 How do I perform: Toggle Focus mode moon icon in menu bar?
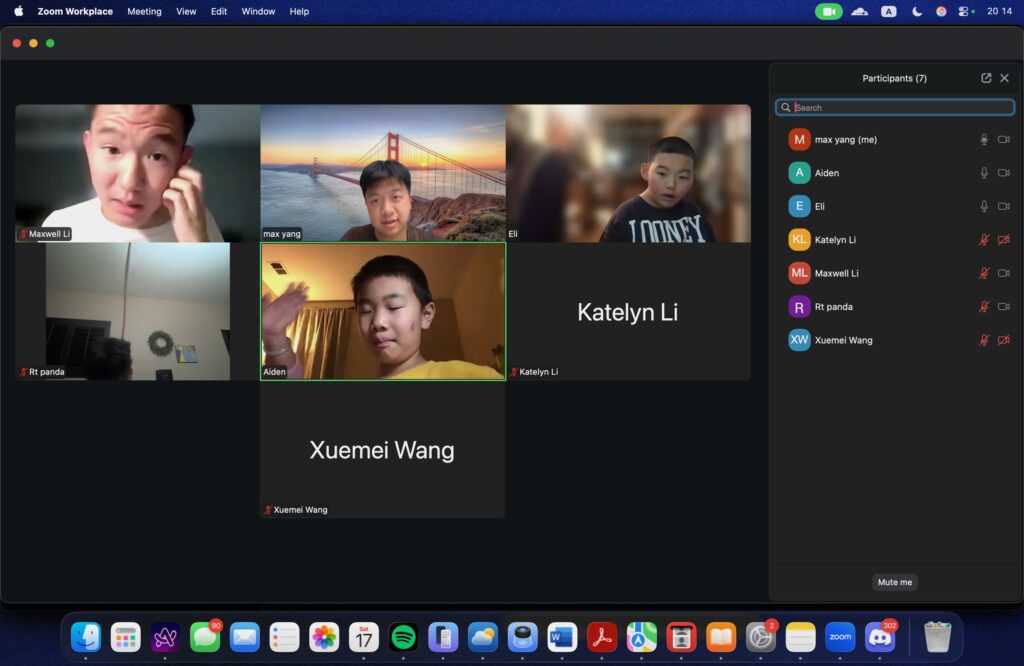point(917,12)
